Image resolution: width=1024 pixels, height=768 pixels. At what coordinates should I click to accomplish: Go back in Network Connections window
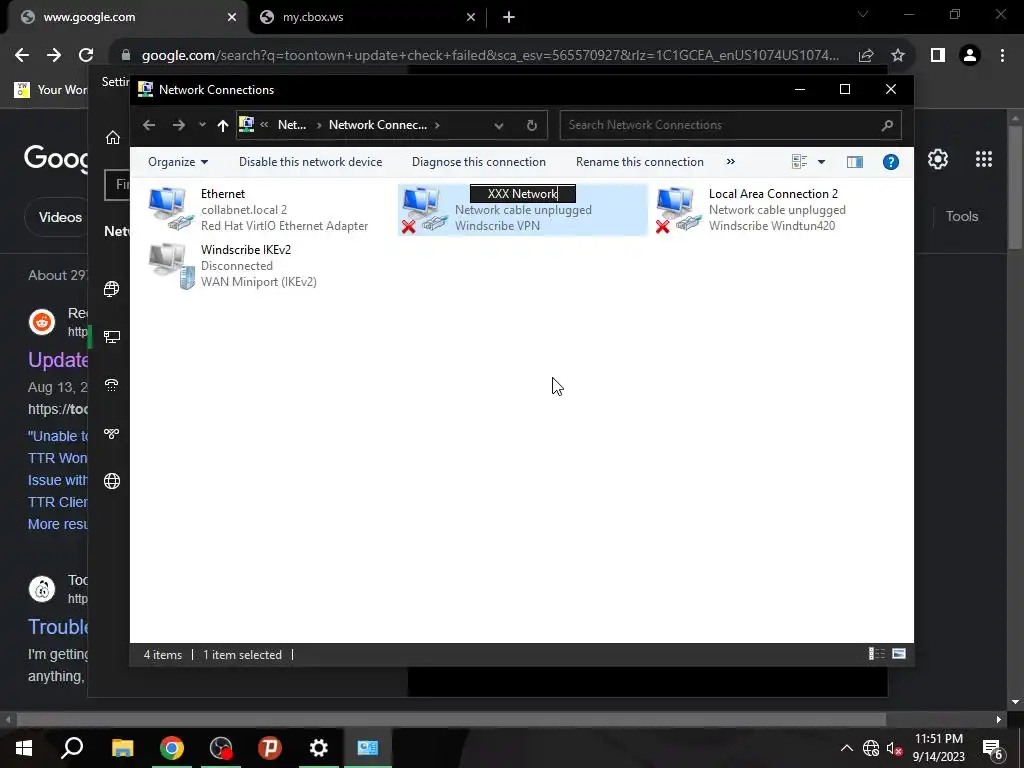pos(149,125)
